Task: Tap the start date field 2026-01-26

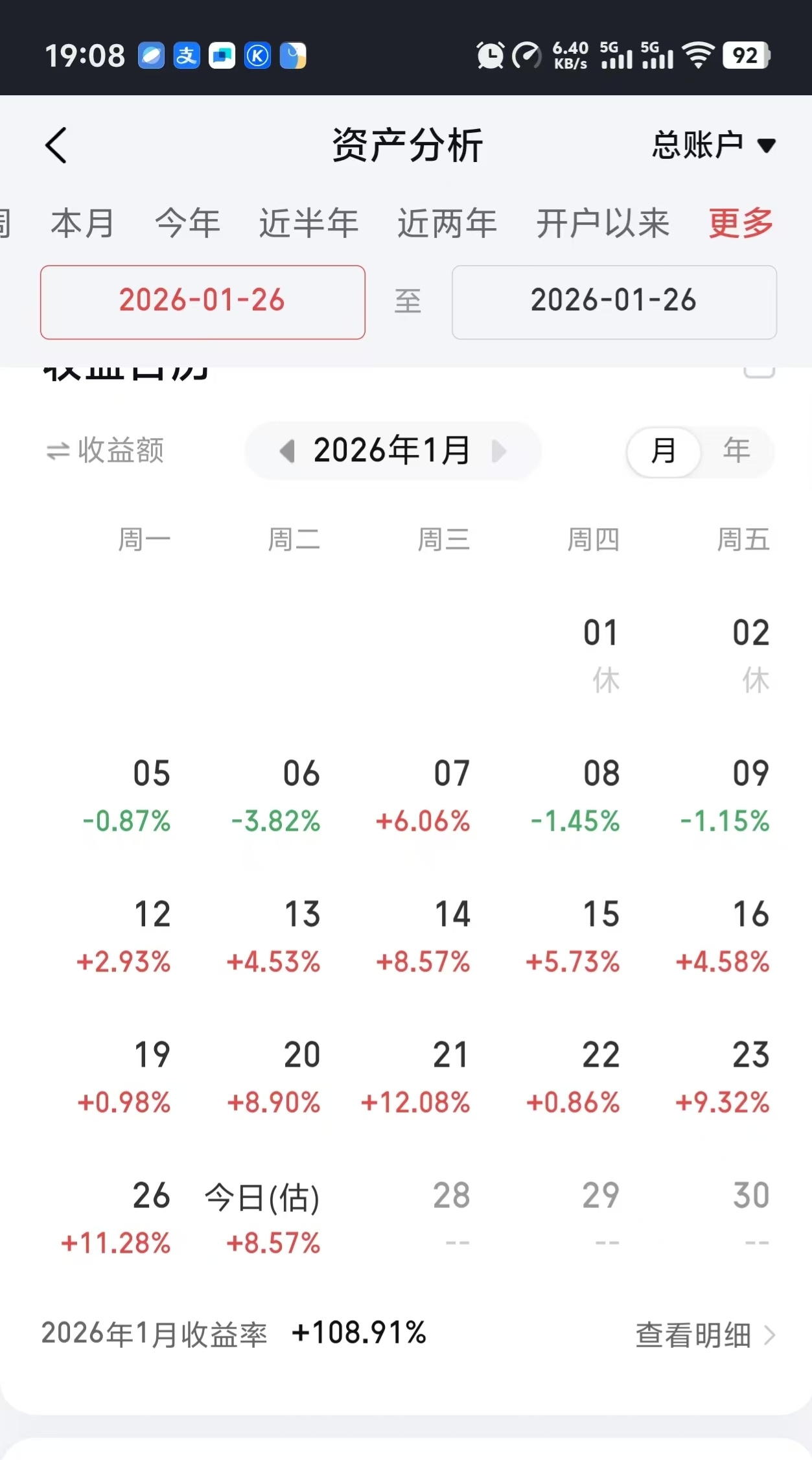Action: [x=203, y=302]
